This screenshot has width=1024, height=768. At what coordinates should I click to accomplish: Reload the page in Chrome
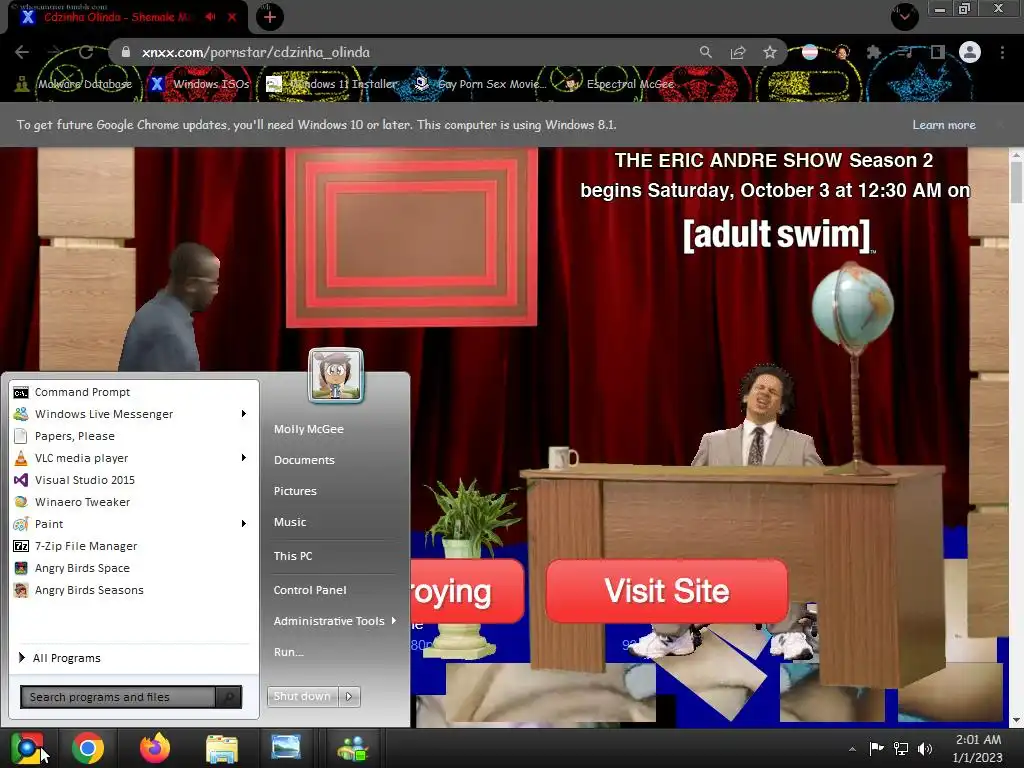(x=86, y=52)
